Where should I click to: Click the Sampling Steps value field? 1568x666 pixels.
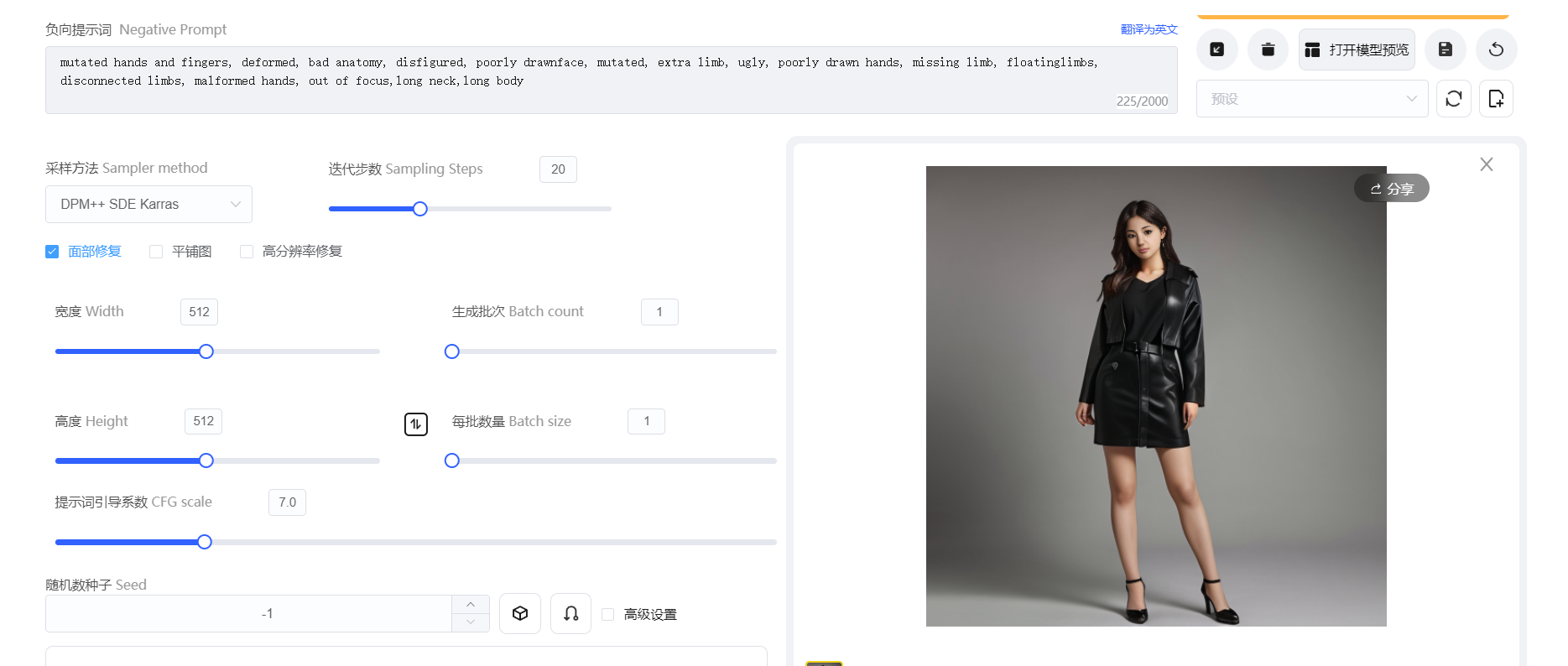coord(558,169)
